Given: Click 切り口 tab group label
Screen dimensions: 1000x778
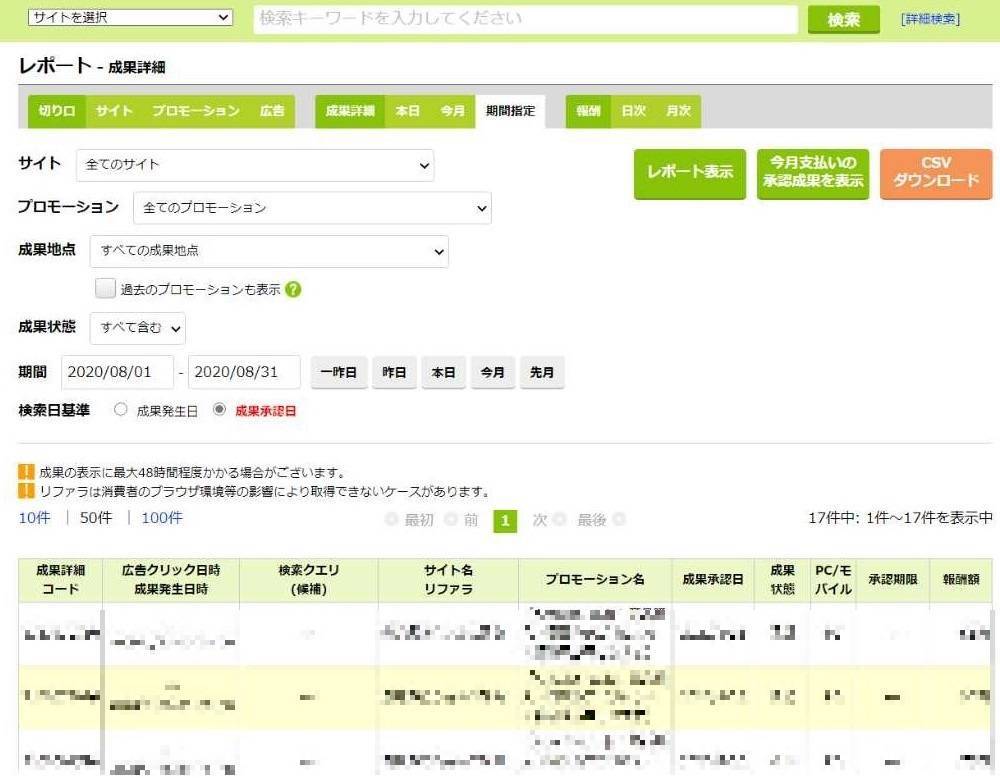Looking at the screenshot, I should pos(57,111).
